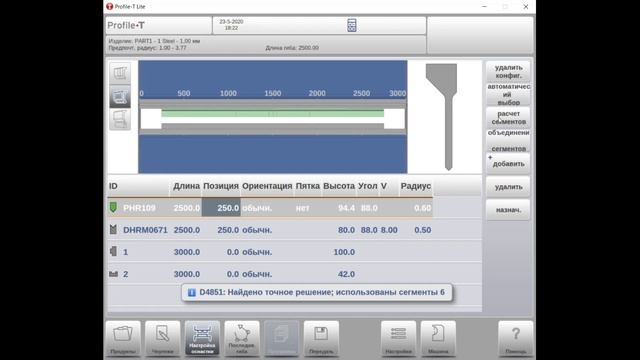Viewport: 640px width, 360px height.
Task: Click the Угол column header
Action: [368, 186]
